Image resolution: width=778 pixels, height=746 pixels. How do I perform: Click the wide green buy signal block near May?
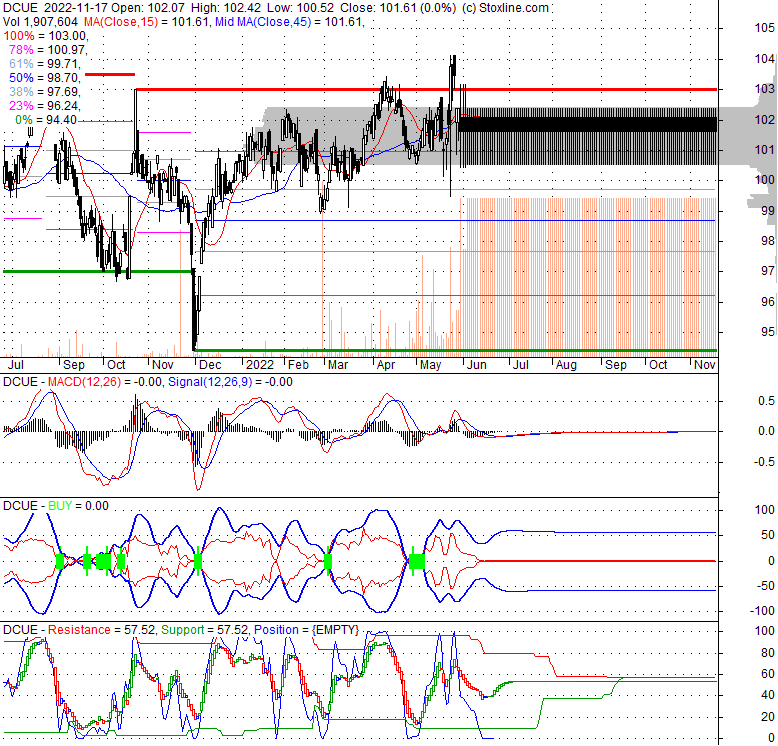click(416, 561)
